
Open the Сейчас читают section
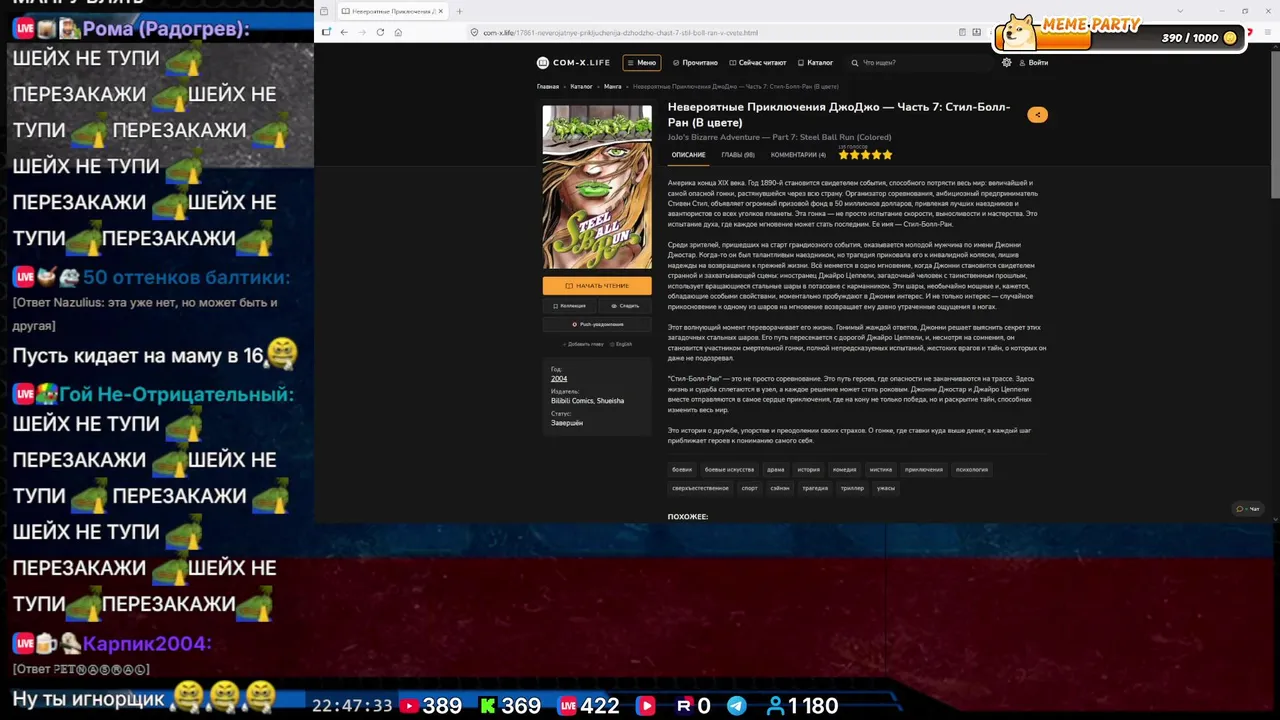click(758, 62)
